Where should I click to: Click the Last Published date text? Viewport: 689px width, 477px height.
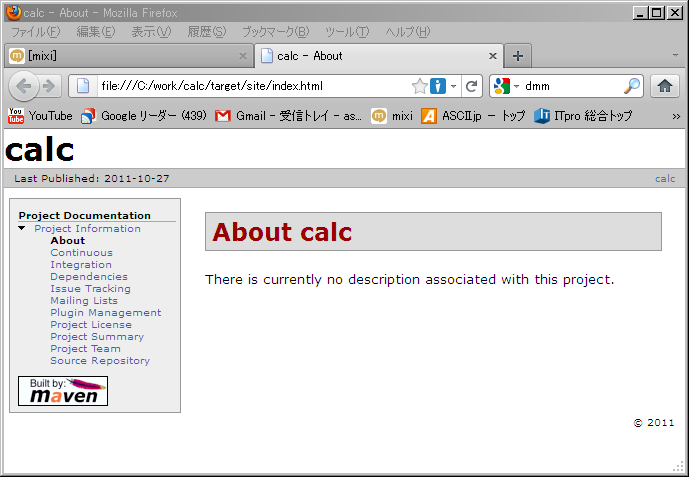pos(91,178)
